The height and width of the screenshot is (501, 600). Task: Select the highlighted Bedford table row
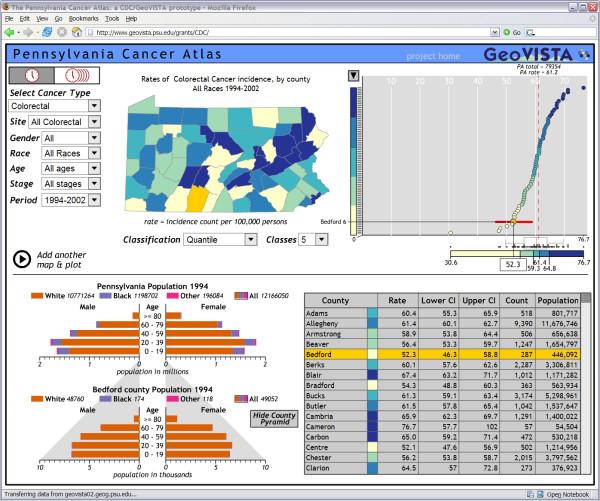tap(442, 354)
